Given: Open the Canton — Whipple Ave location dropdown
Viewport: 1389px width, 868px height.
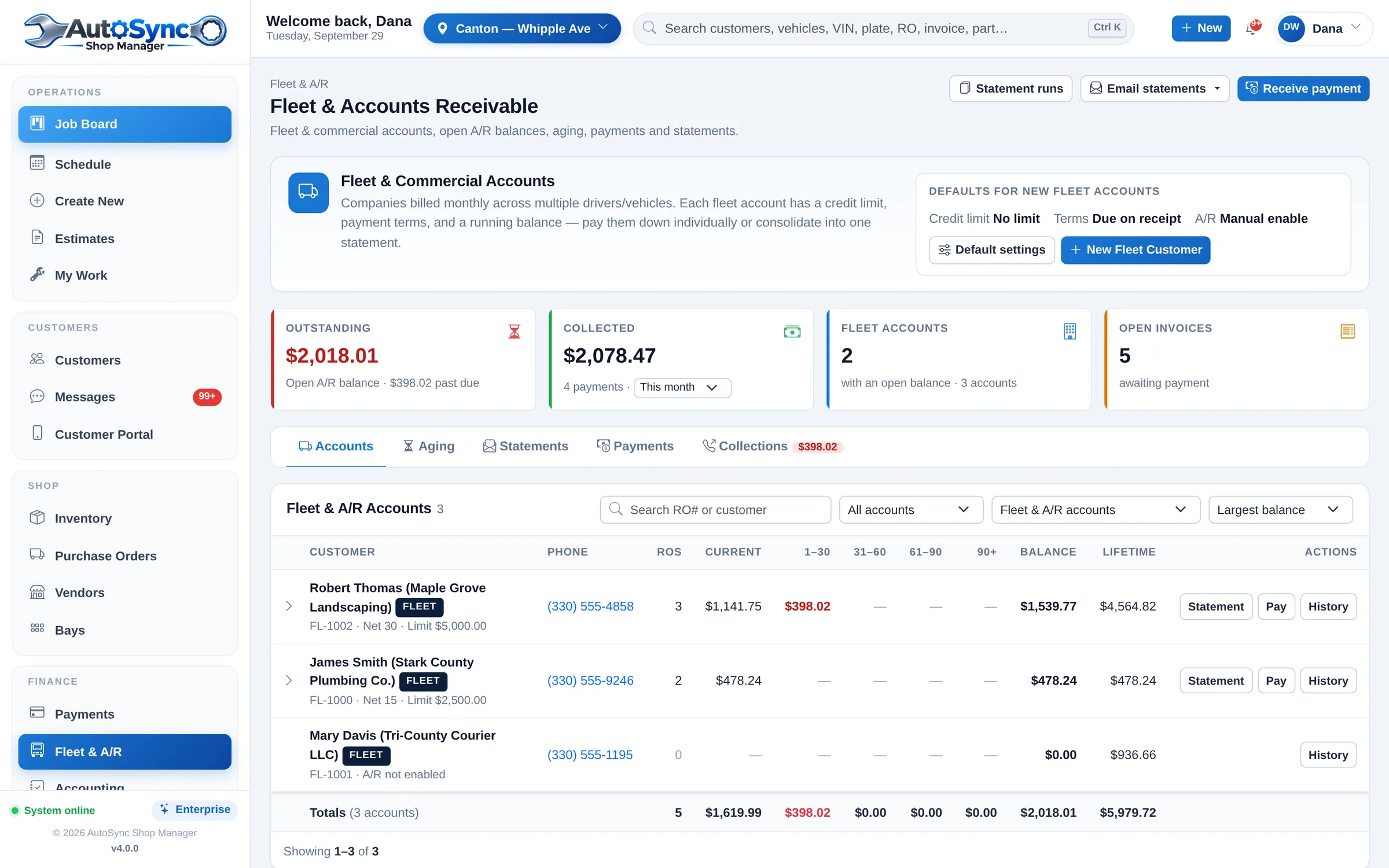Looking at the screenshot, I should 522,28.
